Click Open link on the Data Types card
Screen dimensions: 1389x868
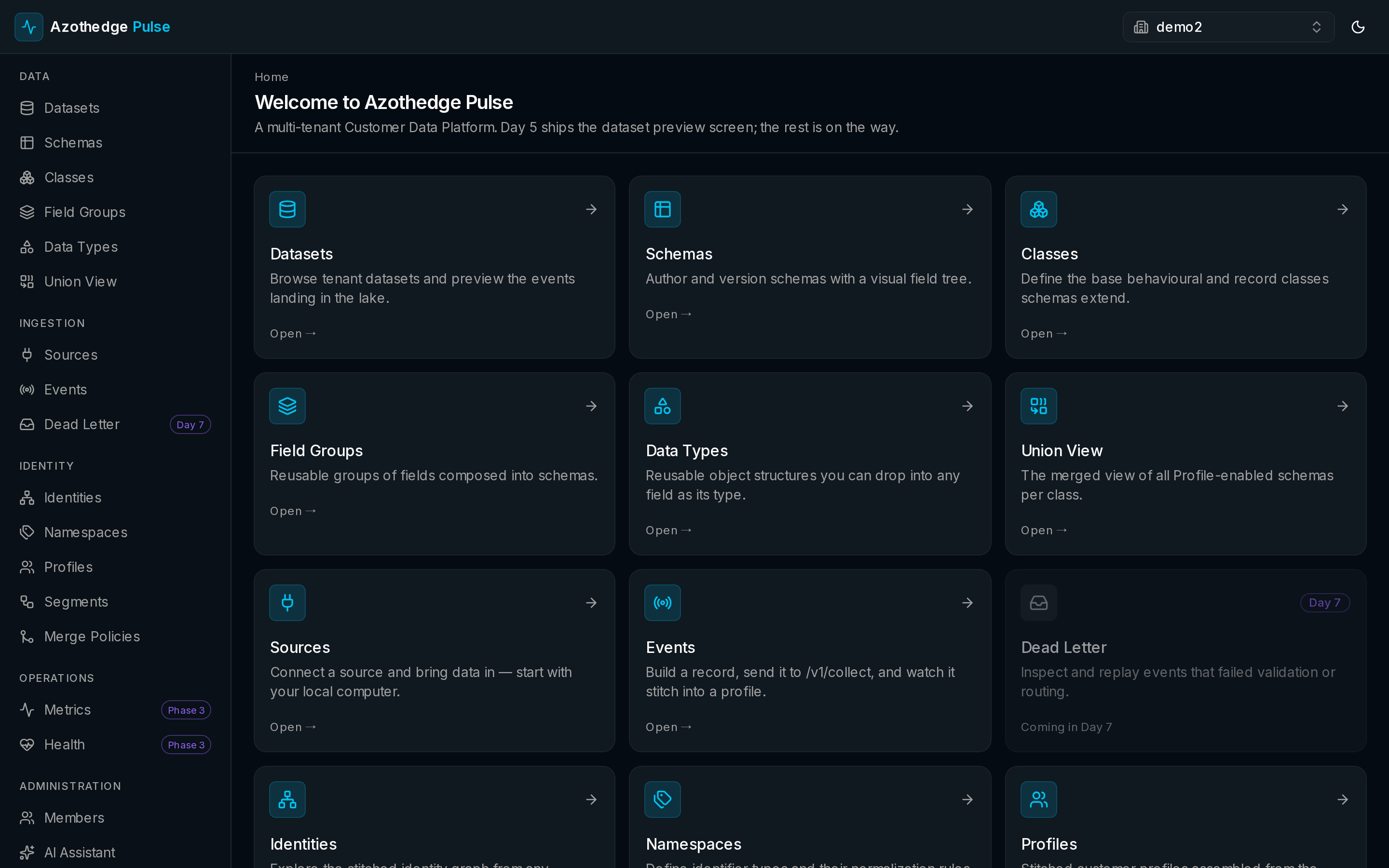(668, 530)
